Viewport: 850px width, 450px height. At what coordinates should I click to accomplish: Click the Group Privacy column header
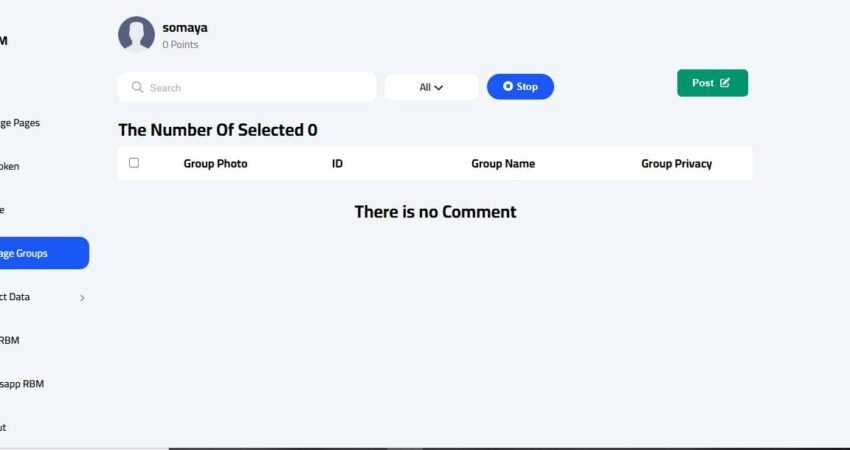point(677,164)
